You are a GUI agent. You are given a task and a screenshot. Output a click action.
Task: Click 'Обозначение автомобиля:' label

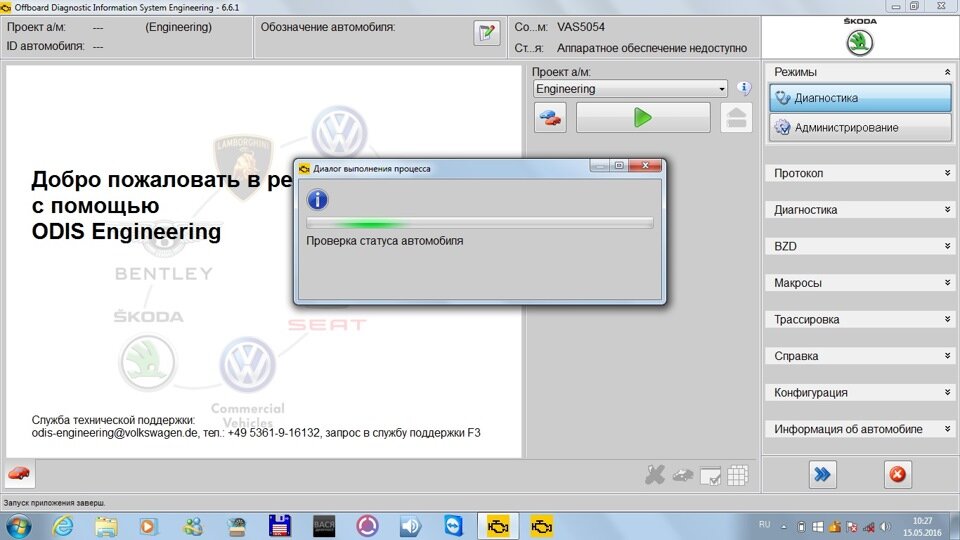point(328,27)
